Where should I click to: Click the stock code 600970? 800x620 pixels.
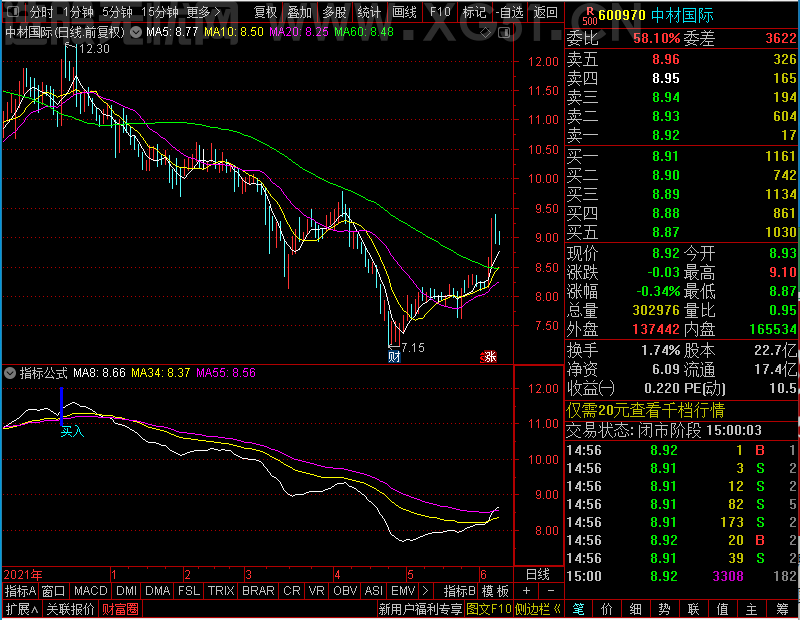point(622,15)
